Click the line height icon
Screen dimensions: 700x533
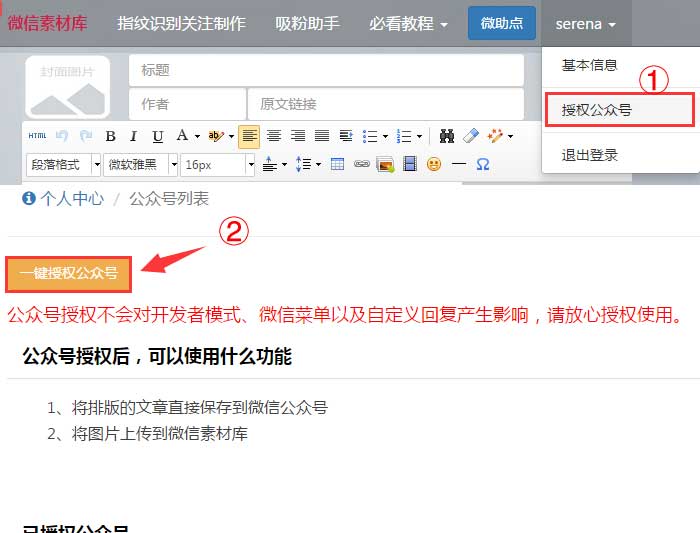[304, 164]
